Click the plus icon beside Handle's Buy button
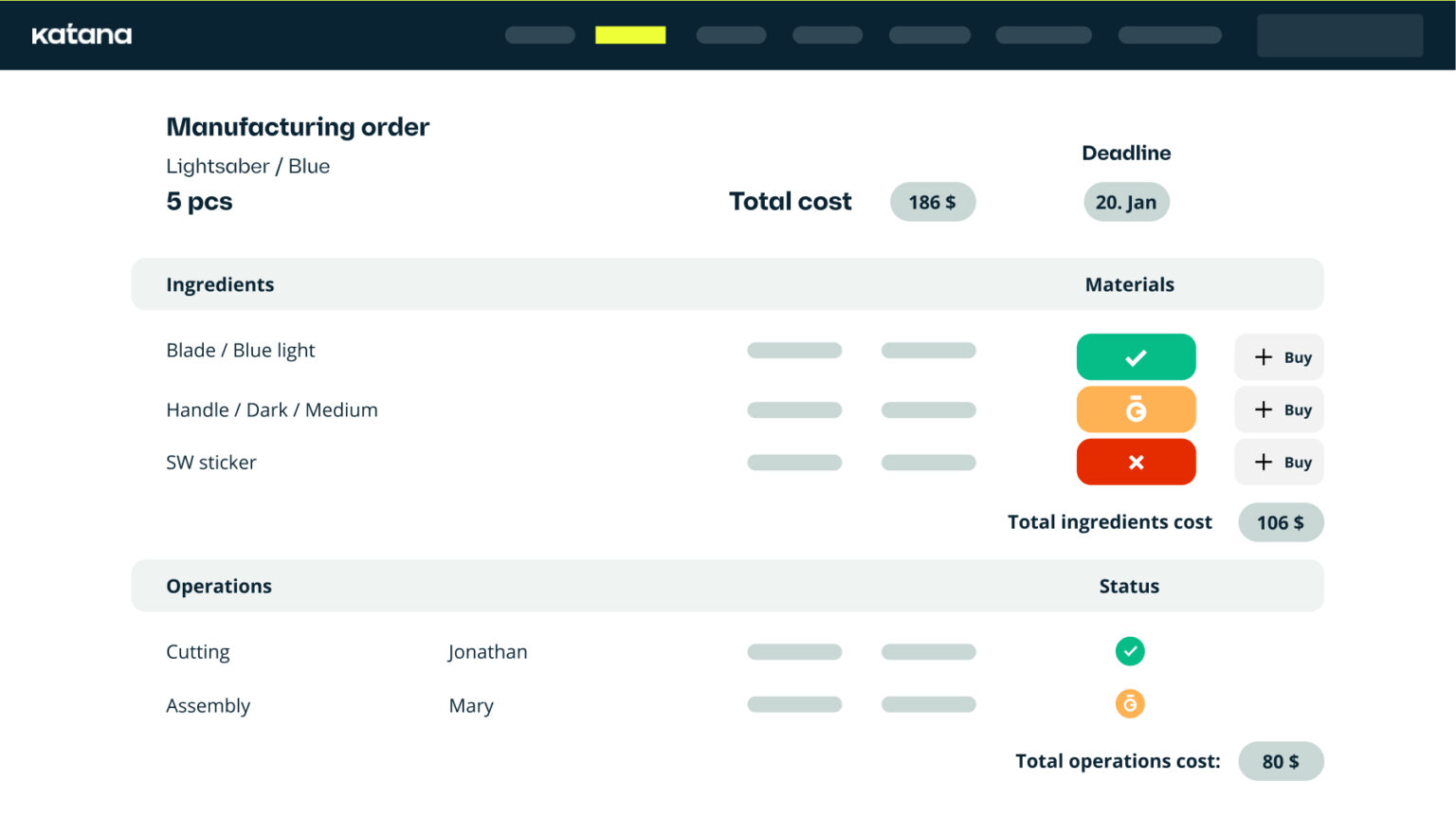The width and height of the screenshot is (1456, 818). (x=1263, y=409)
